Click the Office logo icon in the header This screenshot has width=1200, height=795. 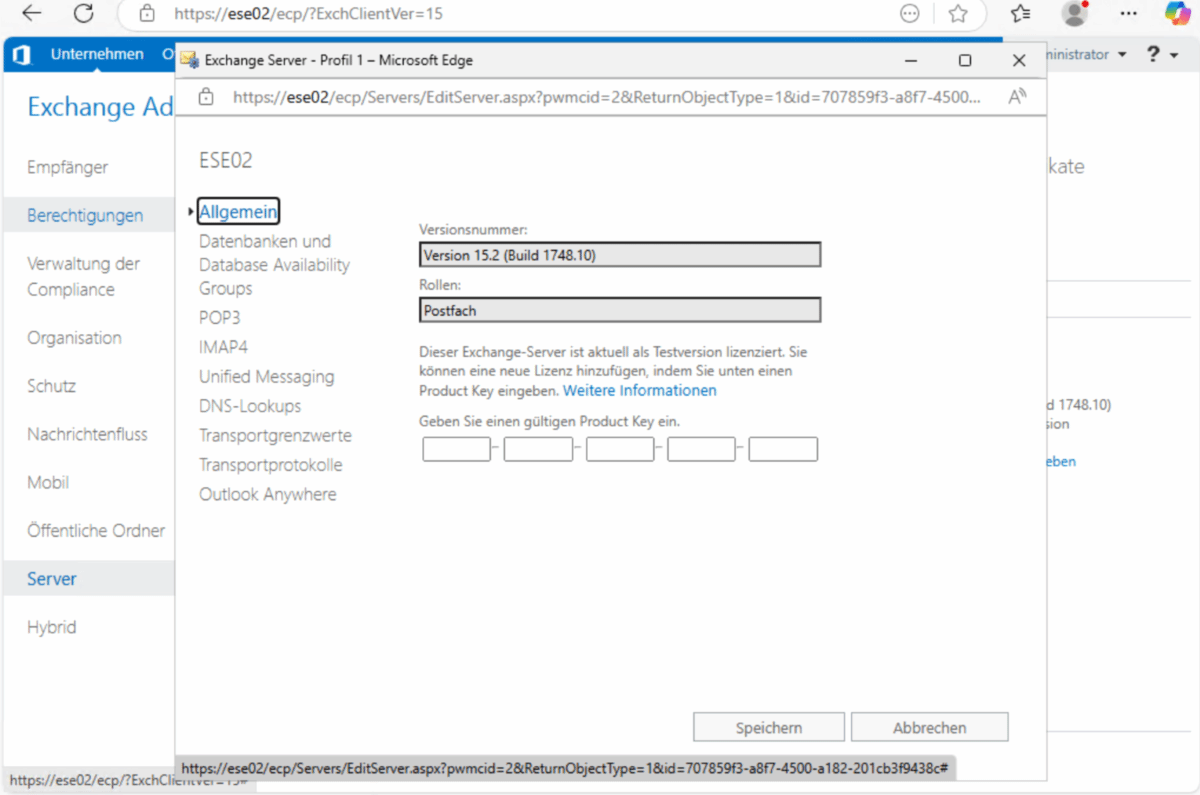coord(21,55)
